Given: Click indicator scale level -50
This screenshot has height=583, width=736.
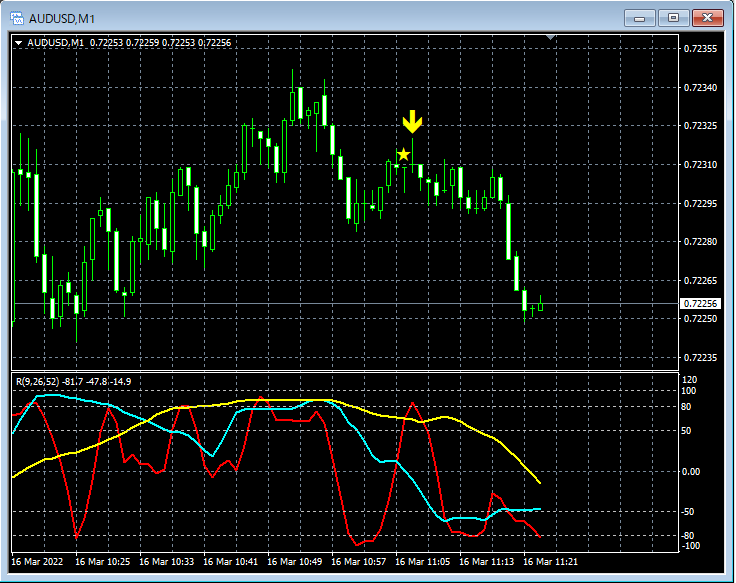Looking at the screenshot, I should (688, 512).
